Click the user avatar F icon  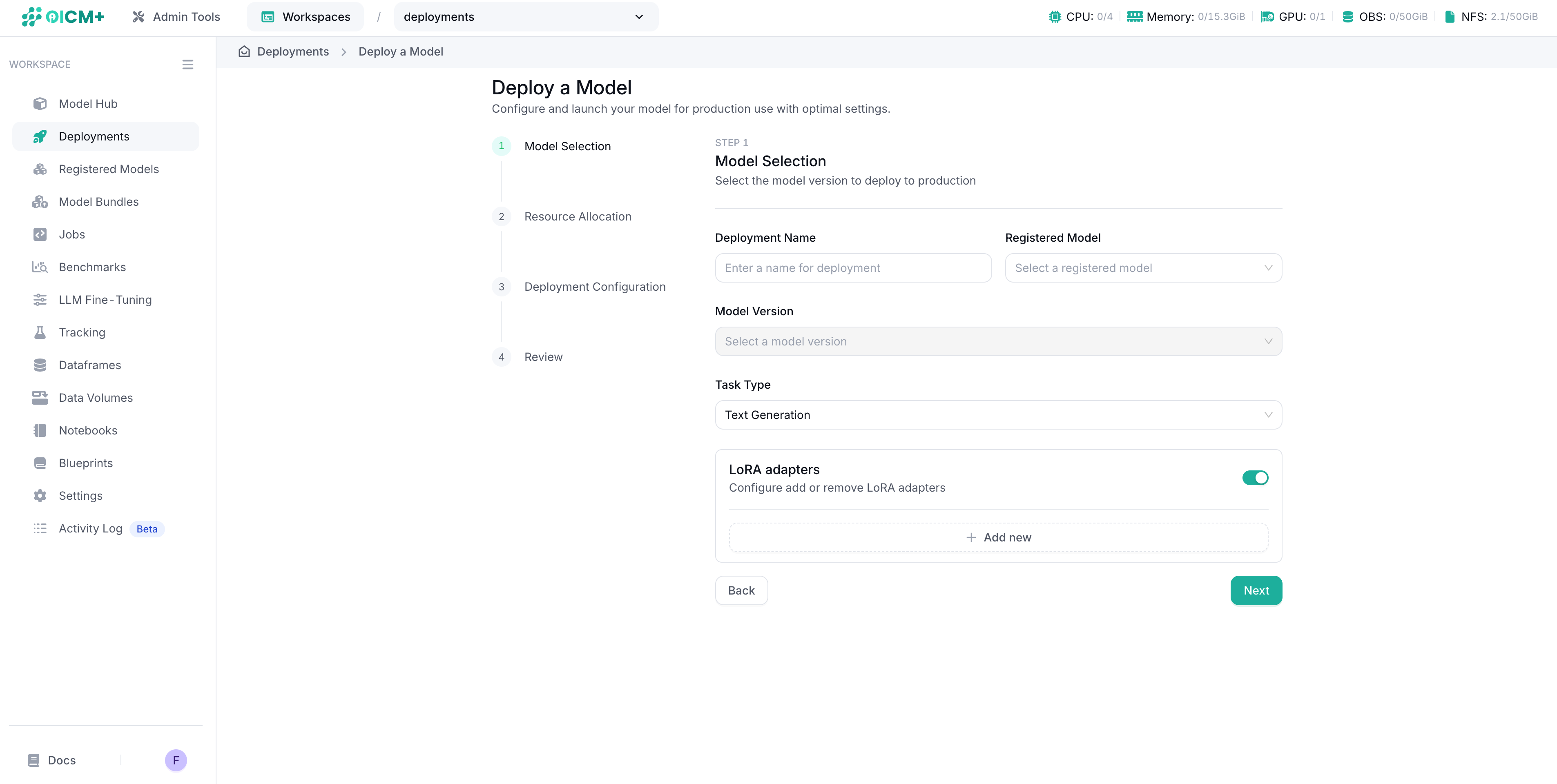click(x=176, y=760)
